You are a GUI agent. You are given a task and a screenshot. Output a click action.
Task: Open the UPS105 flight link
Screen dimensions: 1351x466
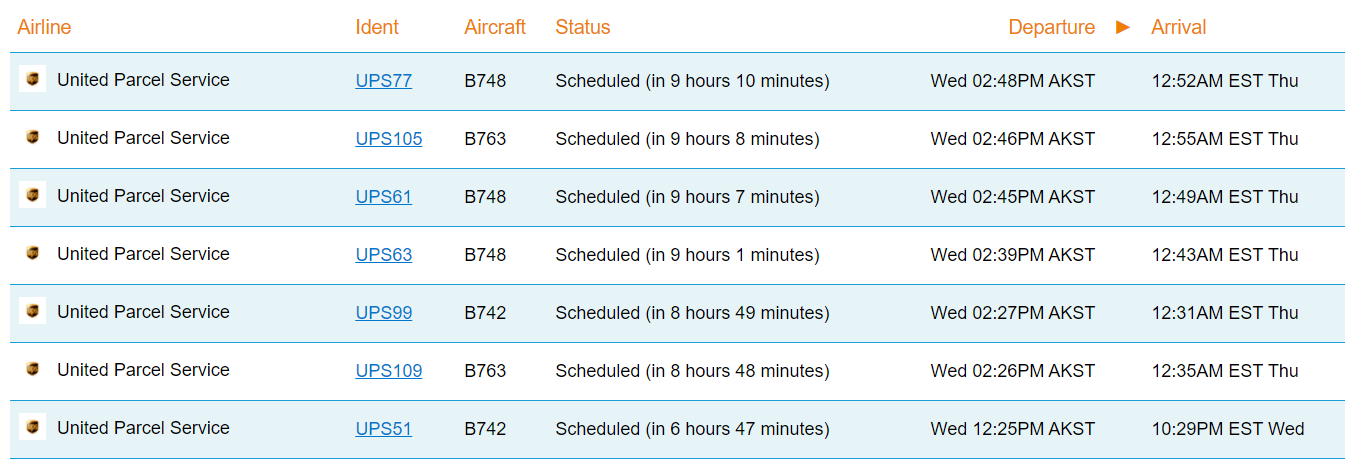click(389, 139)
